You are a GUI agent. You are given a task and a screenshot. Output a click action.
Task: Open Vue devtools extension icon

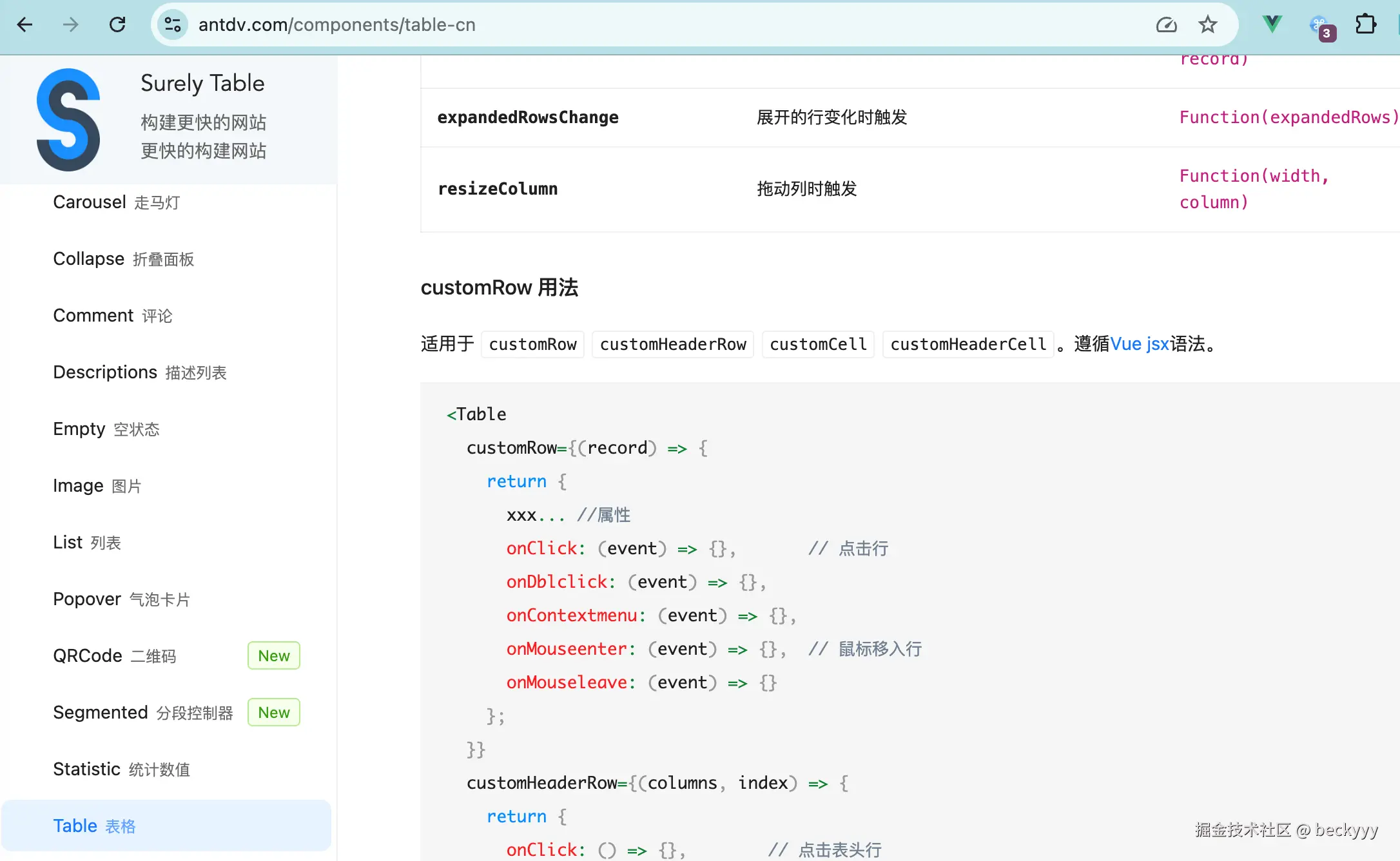coord(1272,24)
